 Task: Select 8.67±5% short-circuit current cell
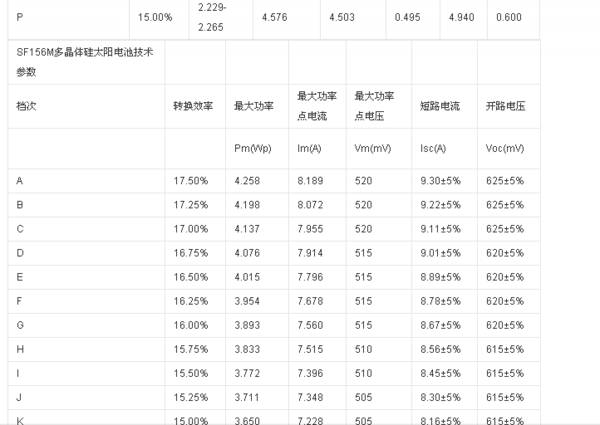[440, 325]
